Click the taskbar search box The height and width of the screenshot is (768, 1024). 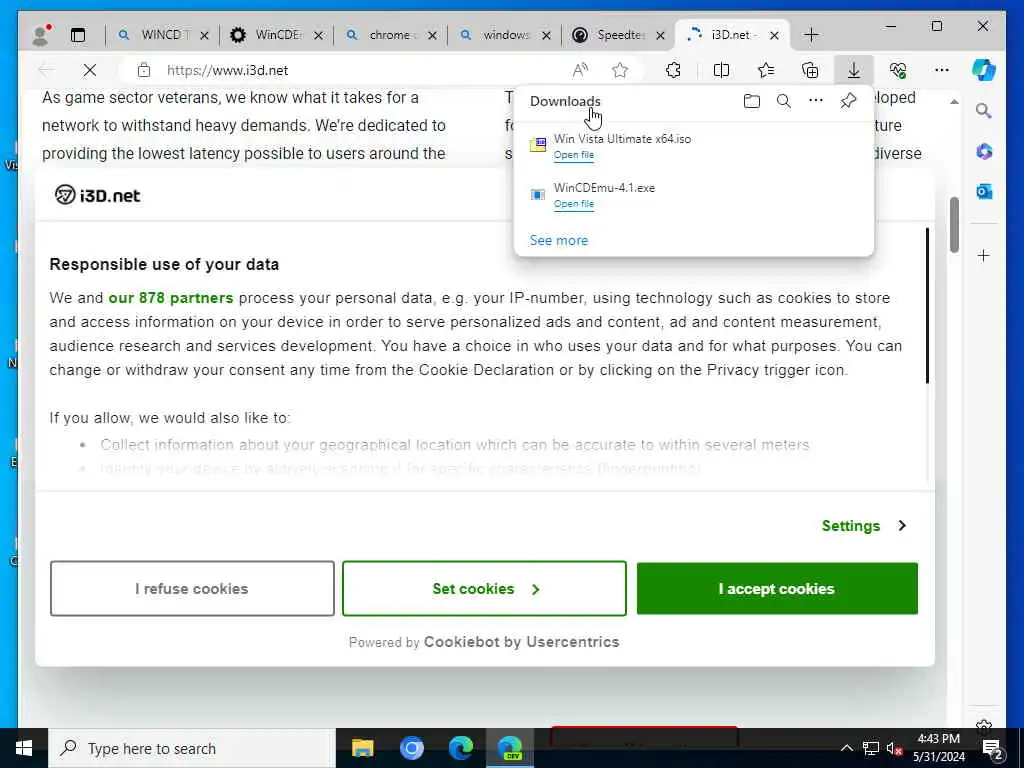tap(192, 748)
